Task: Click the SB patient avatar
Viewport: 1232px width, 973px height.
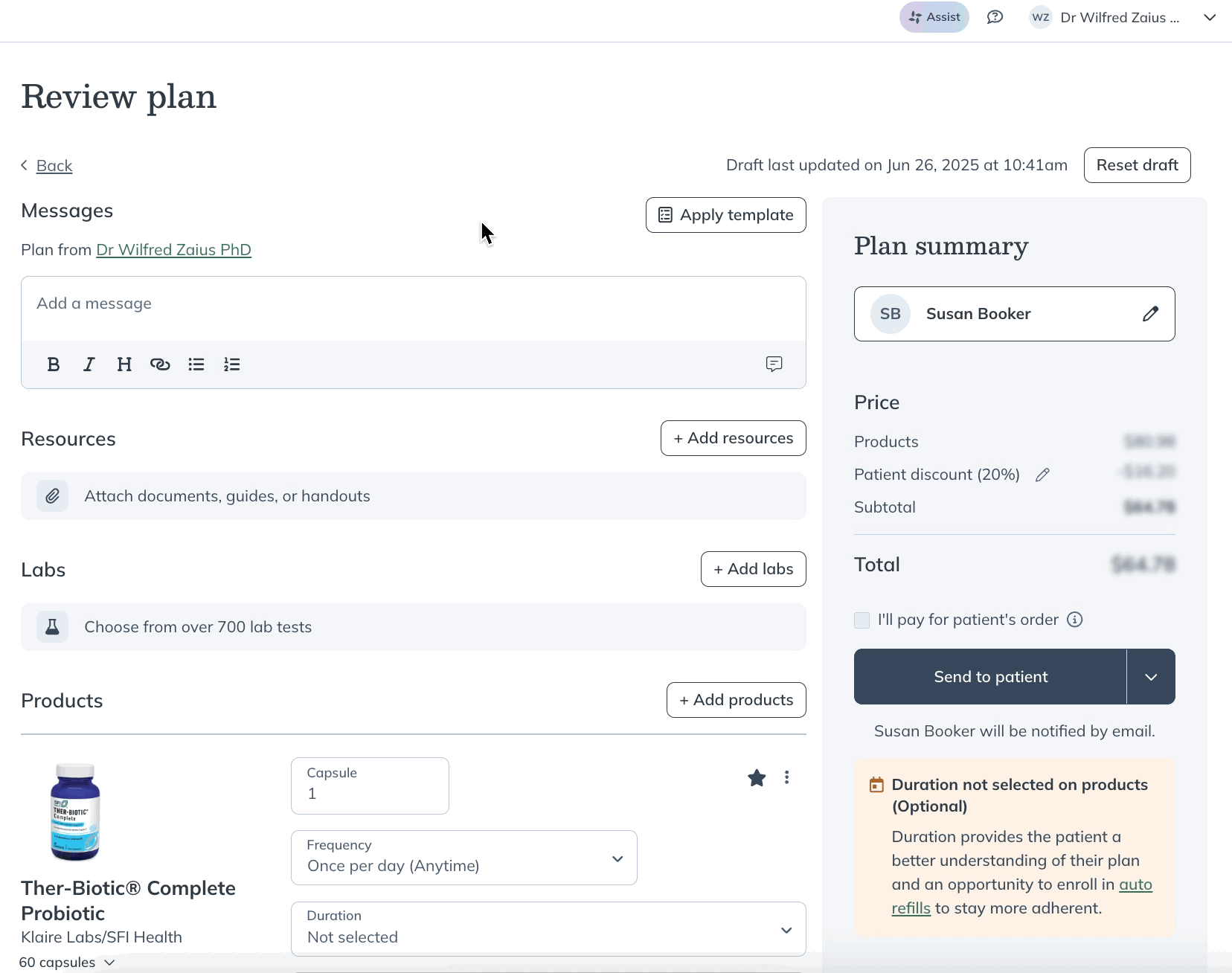Action: pyautogui.click(x=890, y=314)
